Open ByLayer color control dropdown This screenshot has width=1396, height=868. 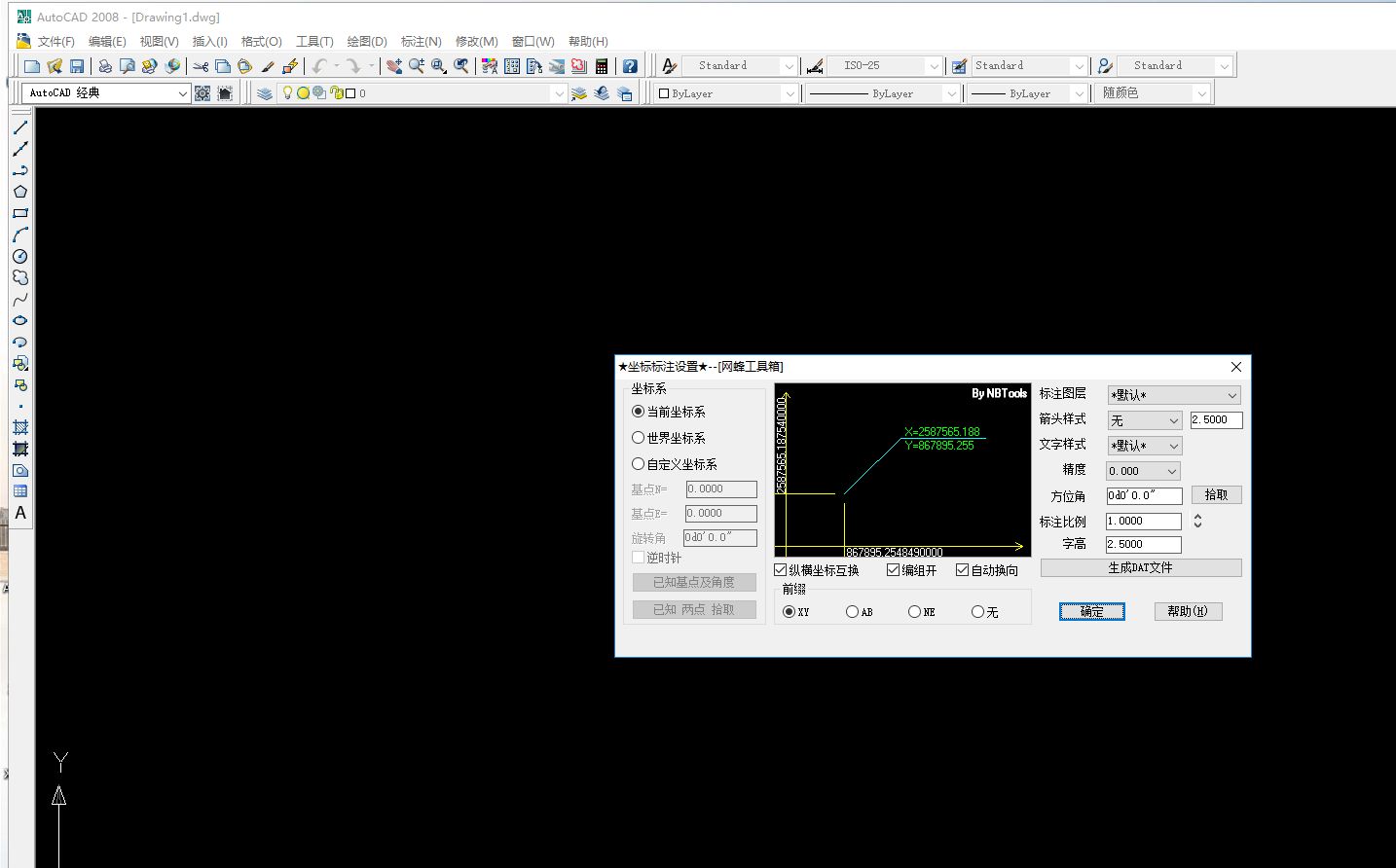[726, 93]
